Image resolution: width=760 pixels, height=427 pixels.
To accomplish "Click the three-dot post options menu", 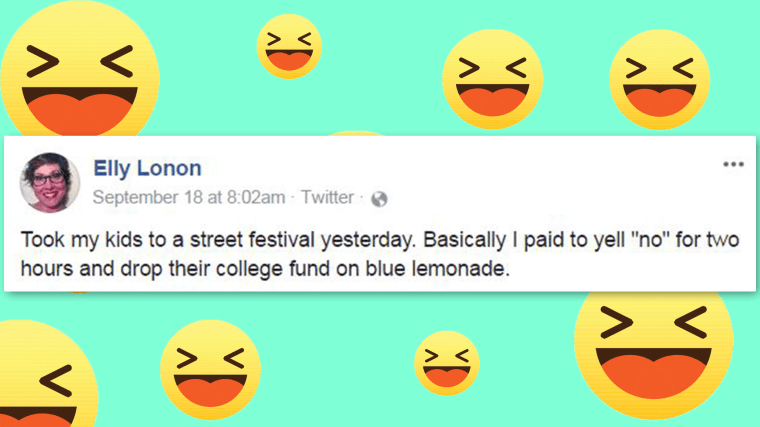I will point(733,164).
